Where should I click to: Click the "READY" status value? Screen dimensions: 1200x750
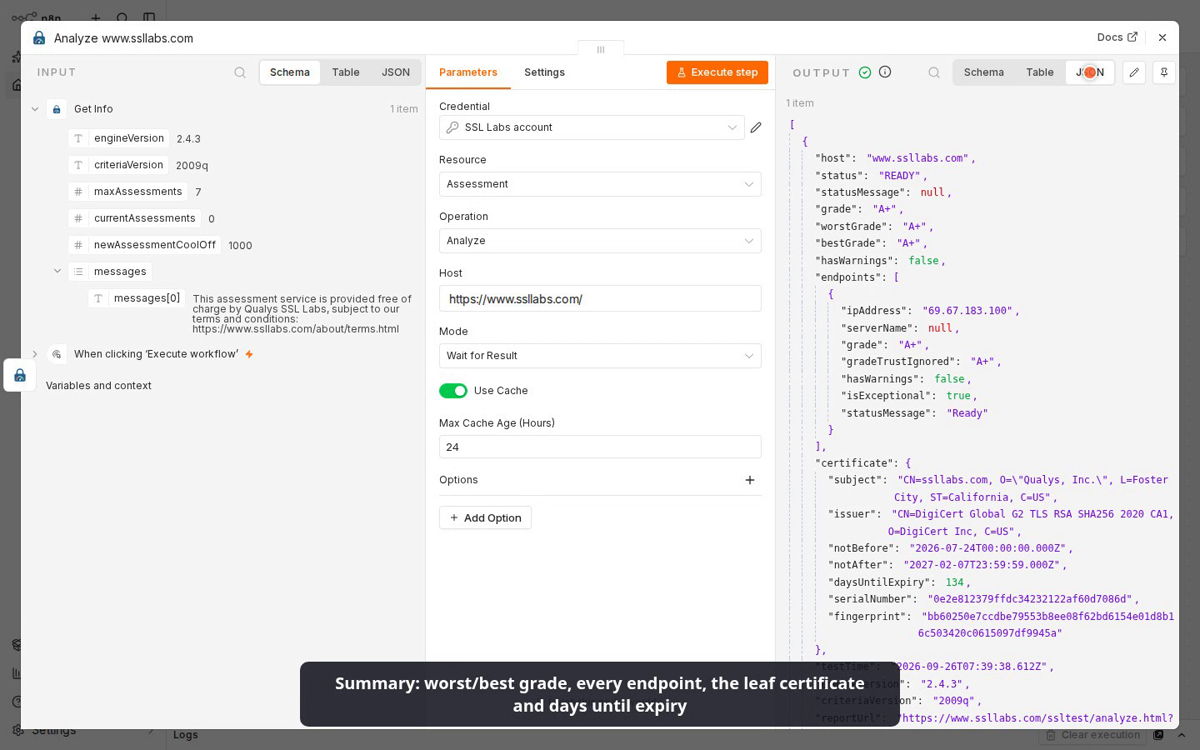click(900, 175)
